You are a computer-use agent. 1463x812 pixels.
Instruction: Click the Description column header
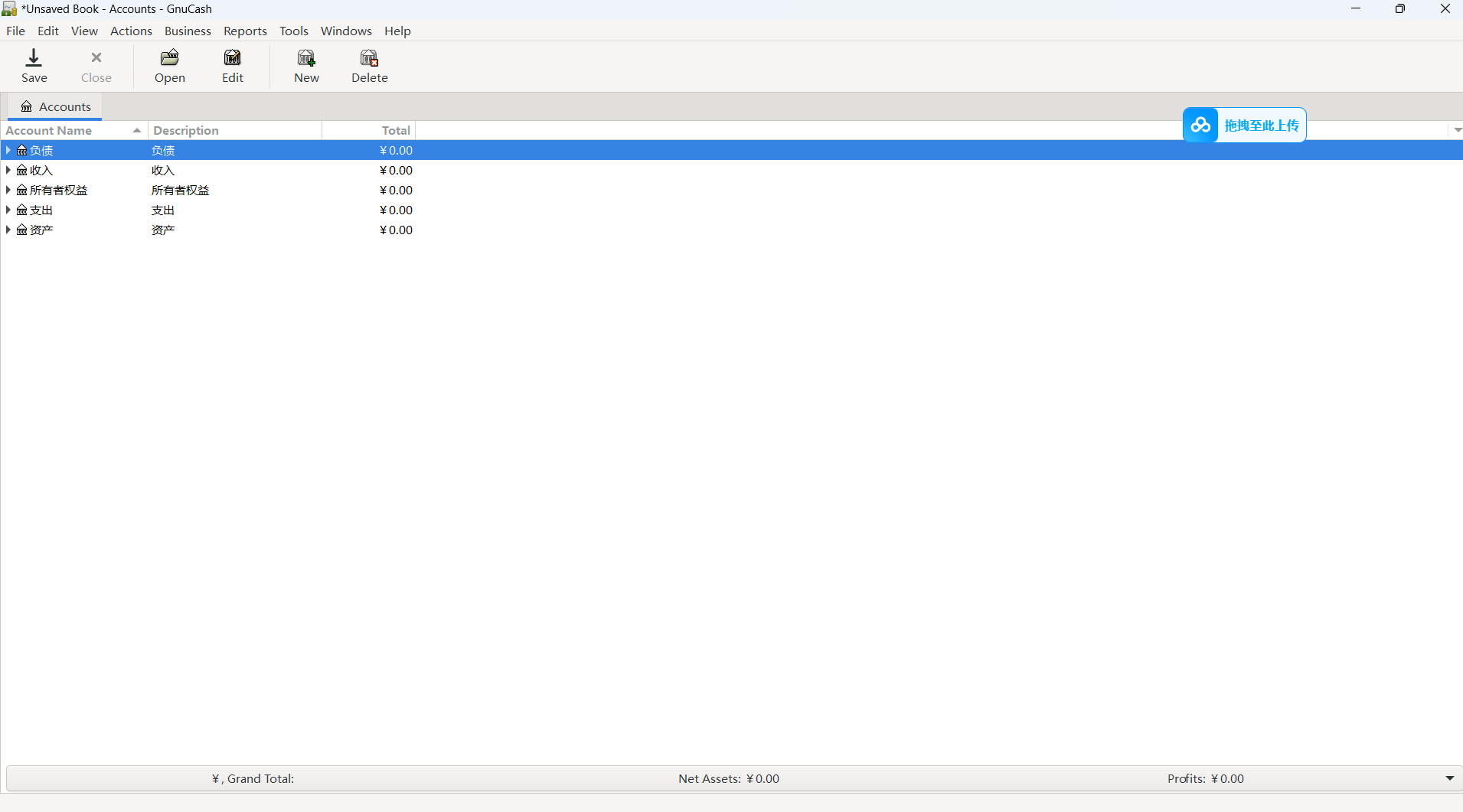pyautogui.click(x=235, y=130)
